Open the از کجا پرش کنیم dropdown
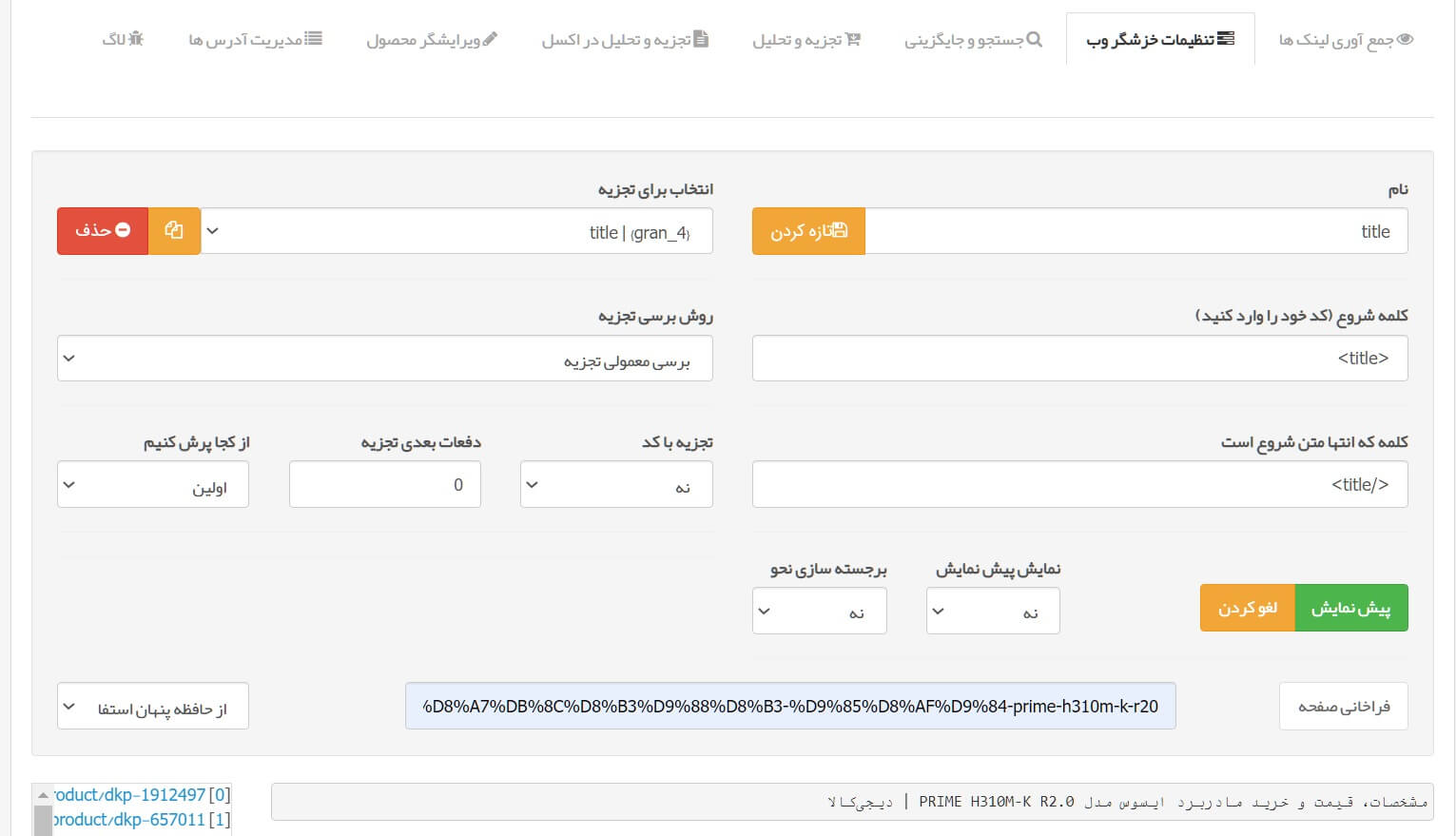The width and height of the screenshot is (1456, 836). tap(153, 484)
